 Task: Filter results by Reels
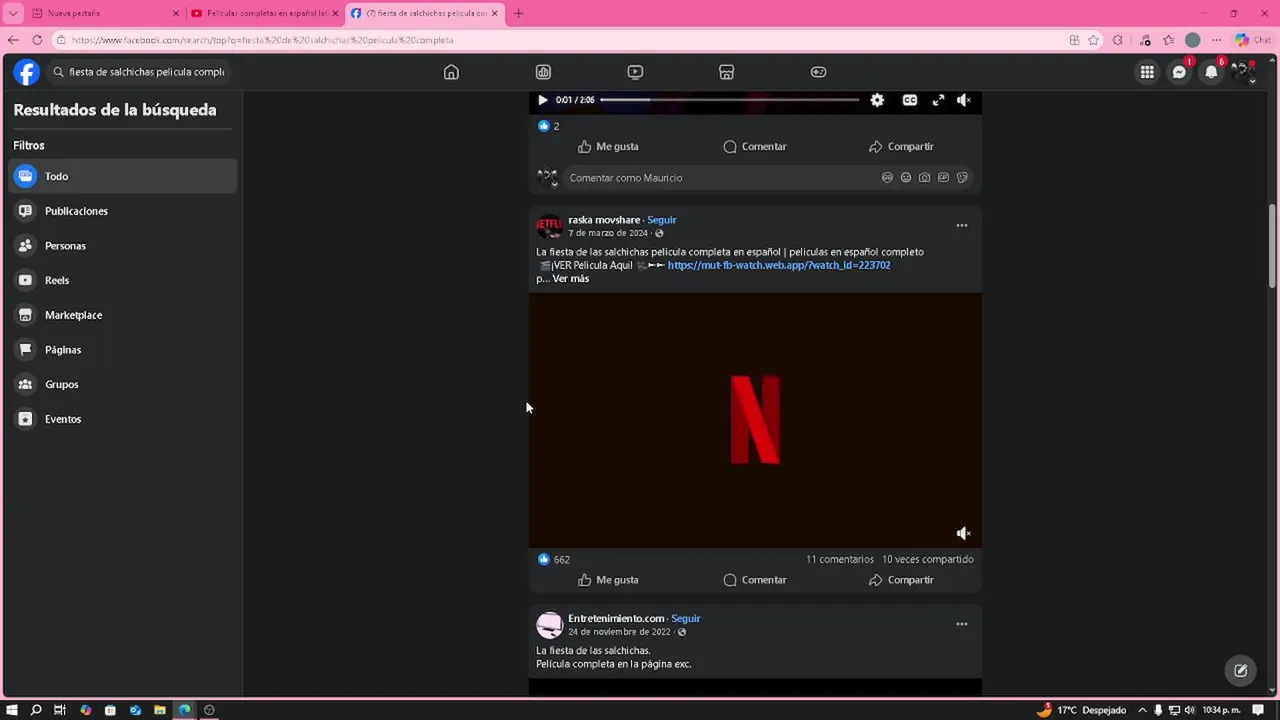124,280
